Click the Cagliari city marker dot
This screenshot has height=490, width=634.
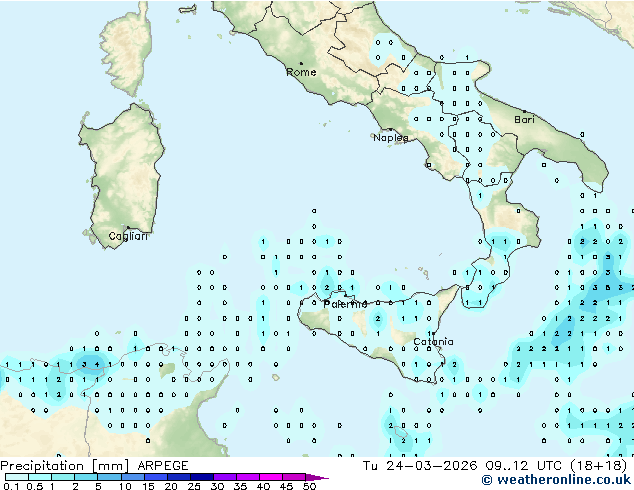tap(128, 227)
